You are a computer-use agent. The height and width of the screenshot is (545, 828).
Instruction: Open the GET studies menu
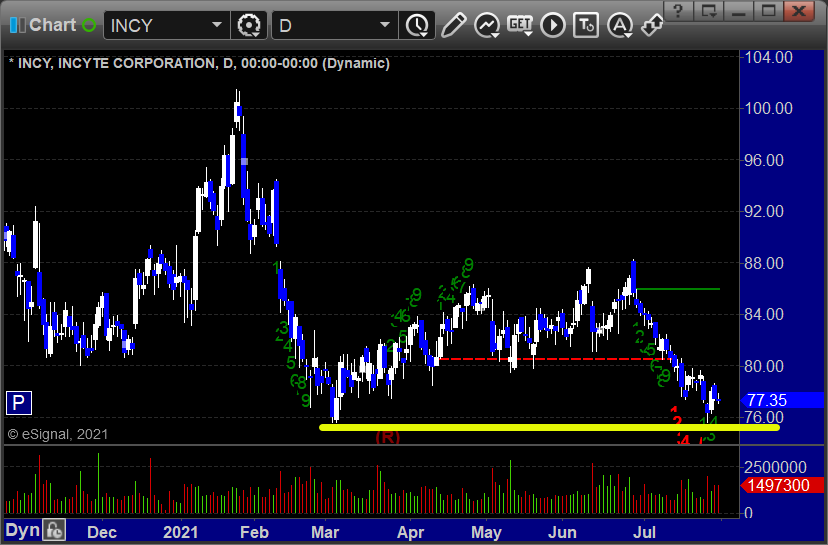520,25
